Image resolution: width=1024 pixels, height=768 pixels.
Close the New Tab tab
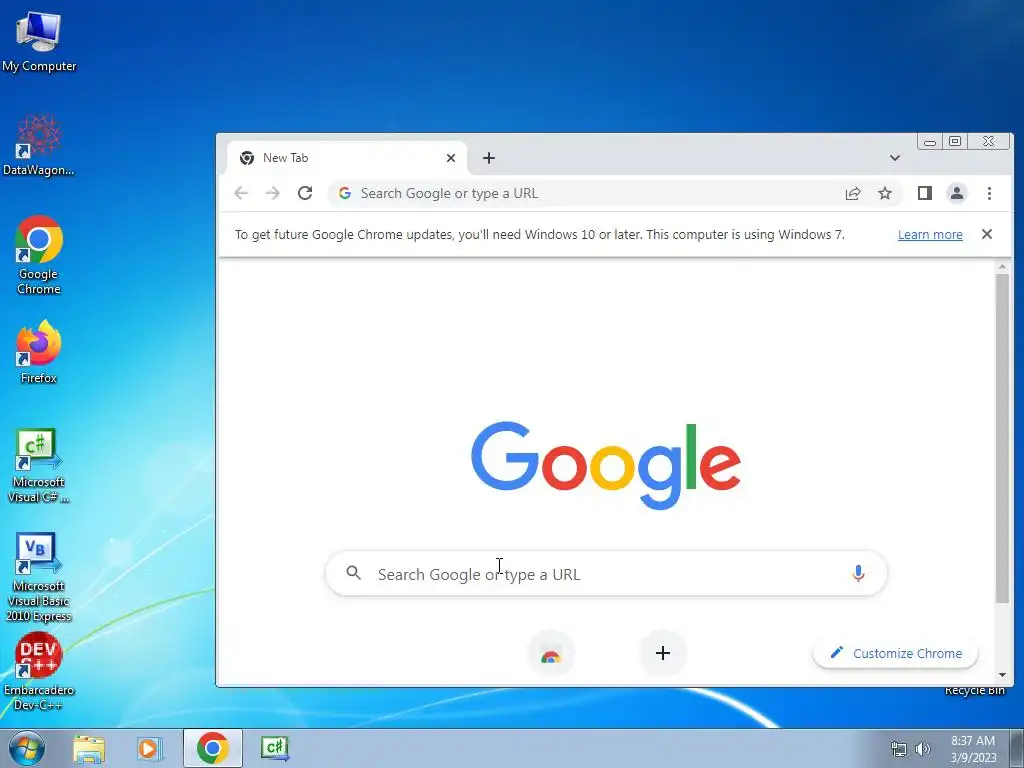451,158
